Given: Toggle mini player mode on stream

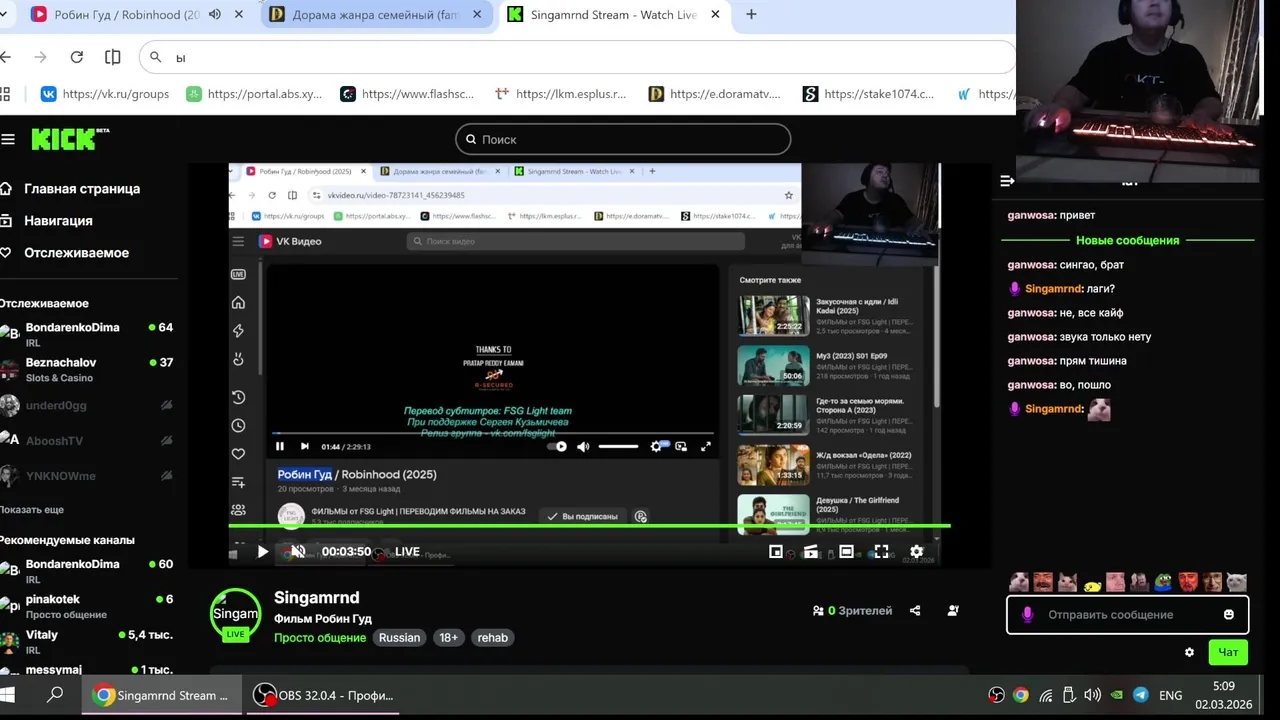Looking at the screenshot, I should click(776, 551).
